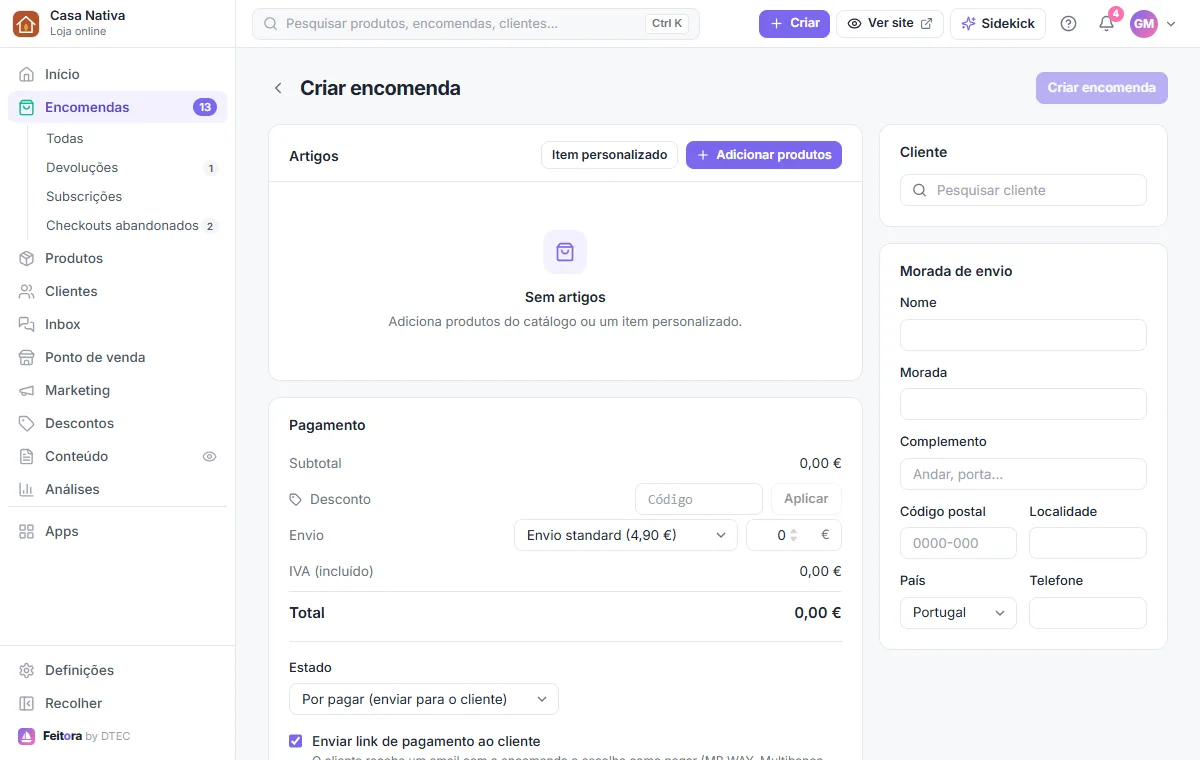Open the notifications bell icon
The image size is (1200, 760).
click(1106, 23)
